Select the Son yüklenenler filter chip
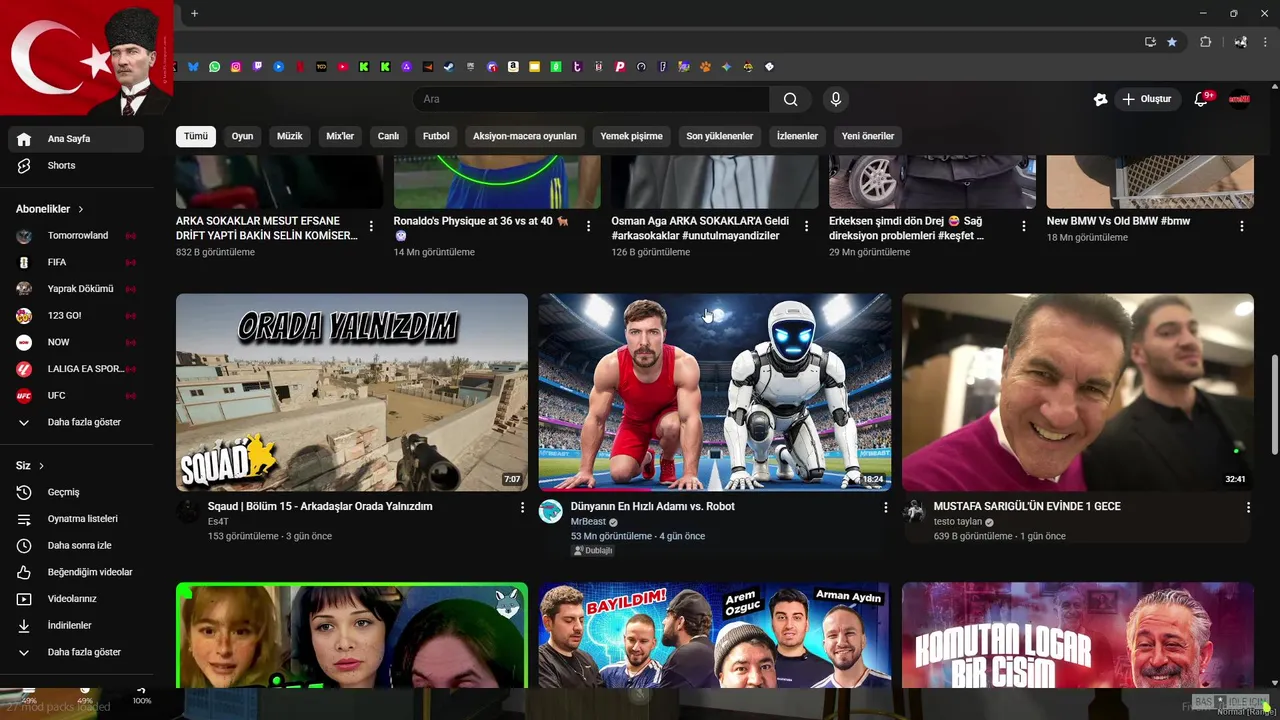Screen dimensions: 1280x720 pyautogui.click(x=720, y=136)
